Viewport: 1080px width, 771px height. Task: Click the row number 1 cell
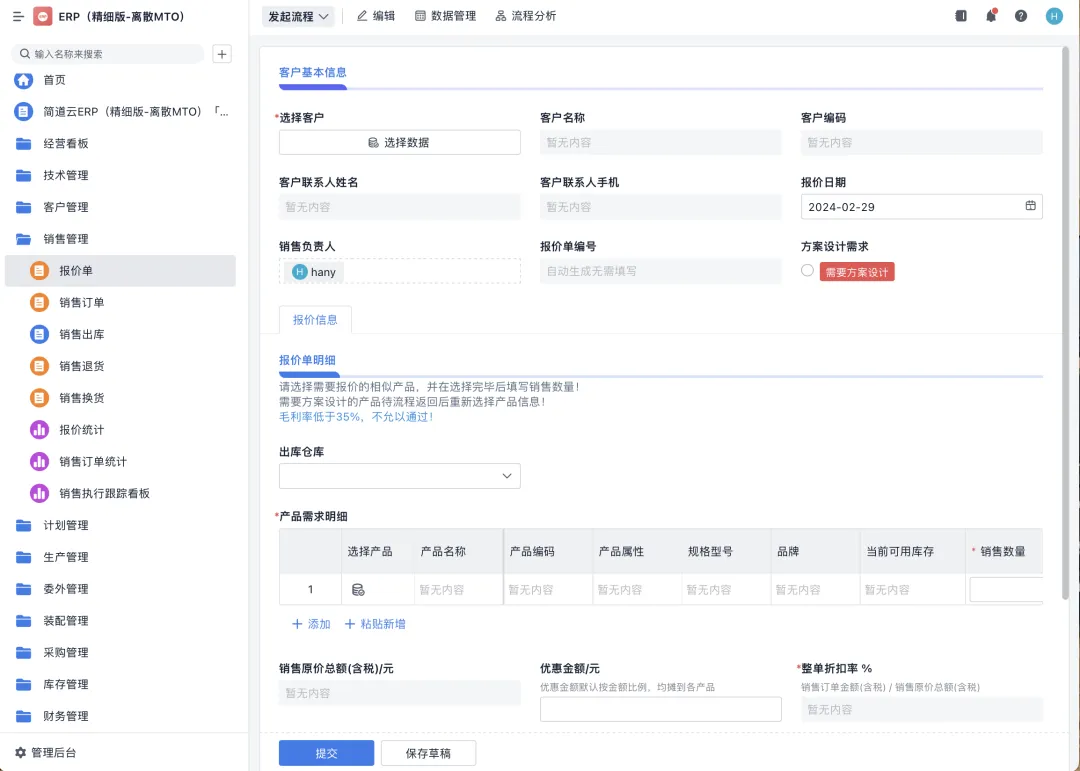(x=311, y=590)
